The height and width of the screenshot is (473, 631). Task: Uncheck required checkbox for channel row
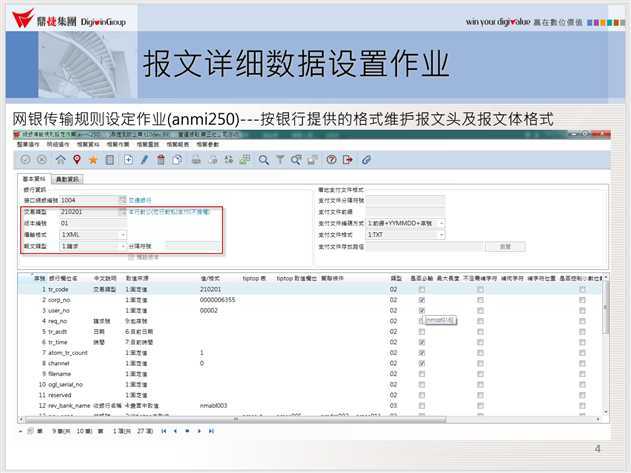click(x=422, y=363)
